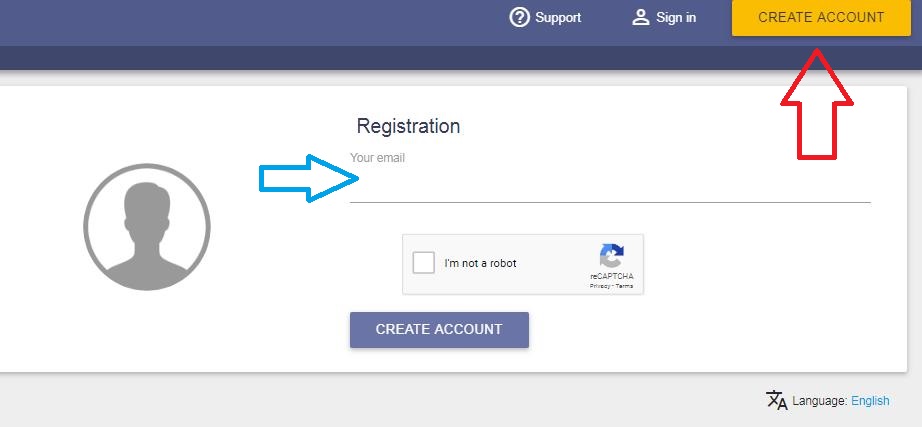This screenshot has height=427, width=922.
Task: Click the reCAPTCHA logo icon
Action: point(611,255)
